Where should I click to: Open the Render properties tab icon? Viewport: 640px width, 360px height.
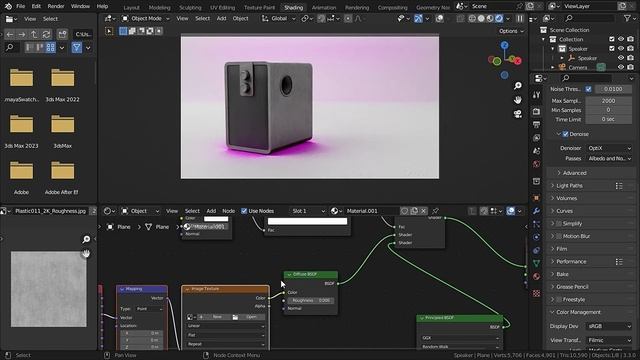tap(536, 111)
